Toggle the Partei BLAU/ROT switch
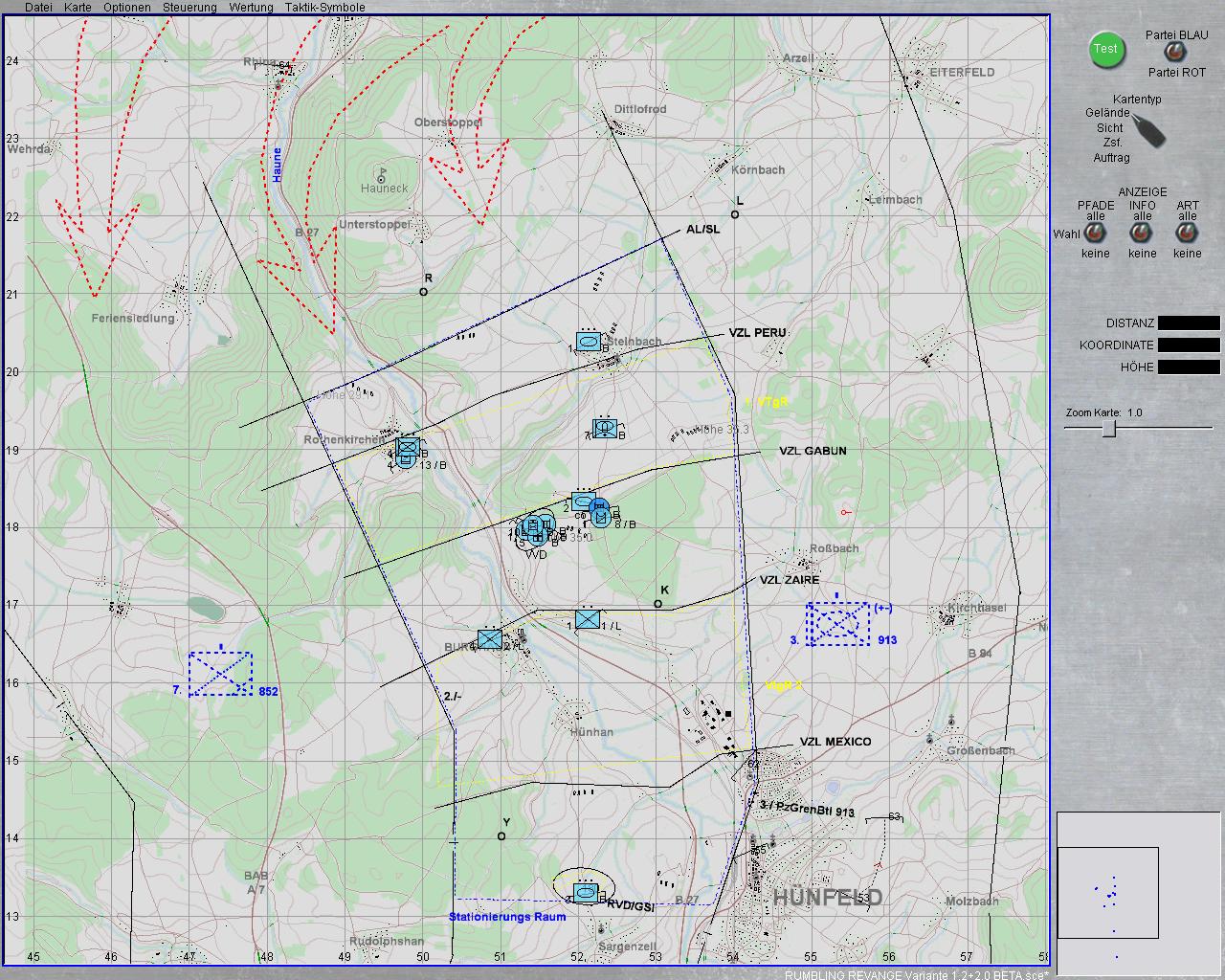The image size is (1225, 980). pyautogui.click(x=1171, y=53)
